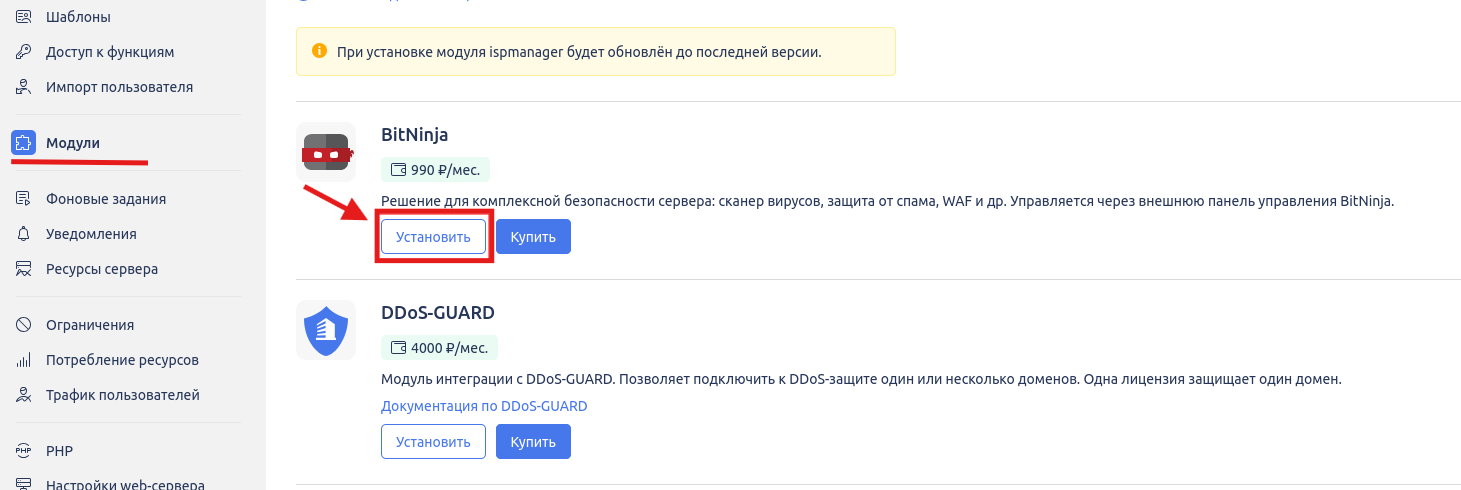Click the Потребление ресурсов chart icon
Viewport: 1461px width, 490px height.
tap(24, 360)
